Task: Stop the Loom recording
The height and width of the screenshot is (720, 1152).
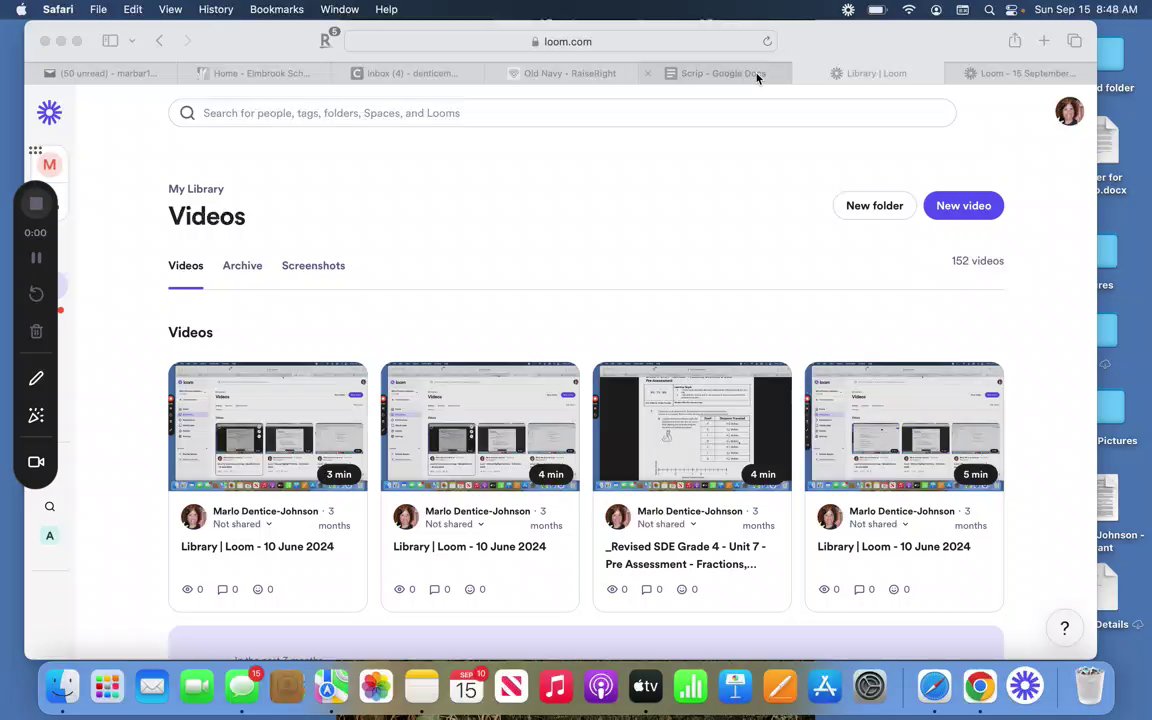Action: (x=36, y=204)
